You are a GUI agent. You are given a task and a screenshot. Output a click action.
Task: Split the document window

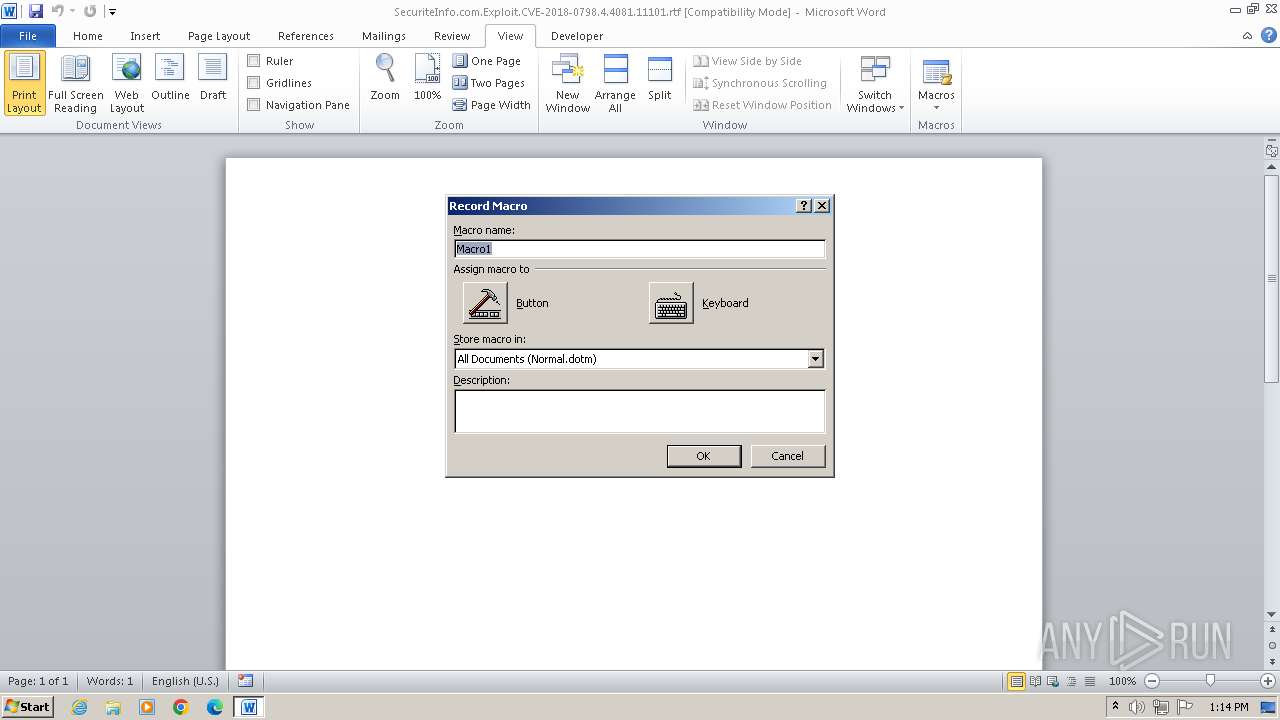660,78
